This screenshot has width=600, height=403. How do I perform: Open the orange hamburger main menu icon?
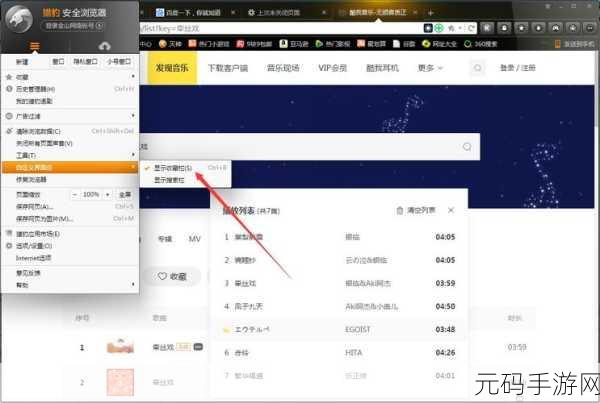[x=35, y=46]
